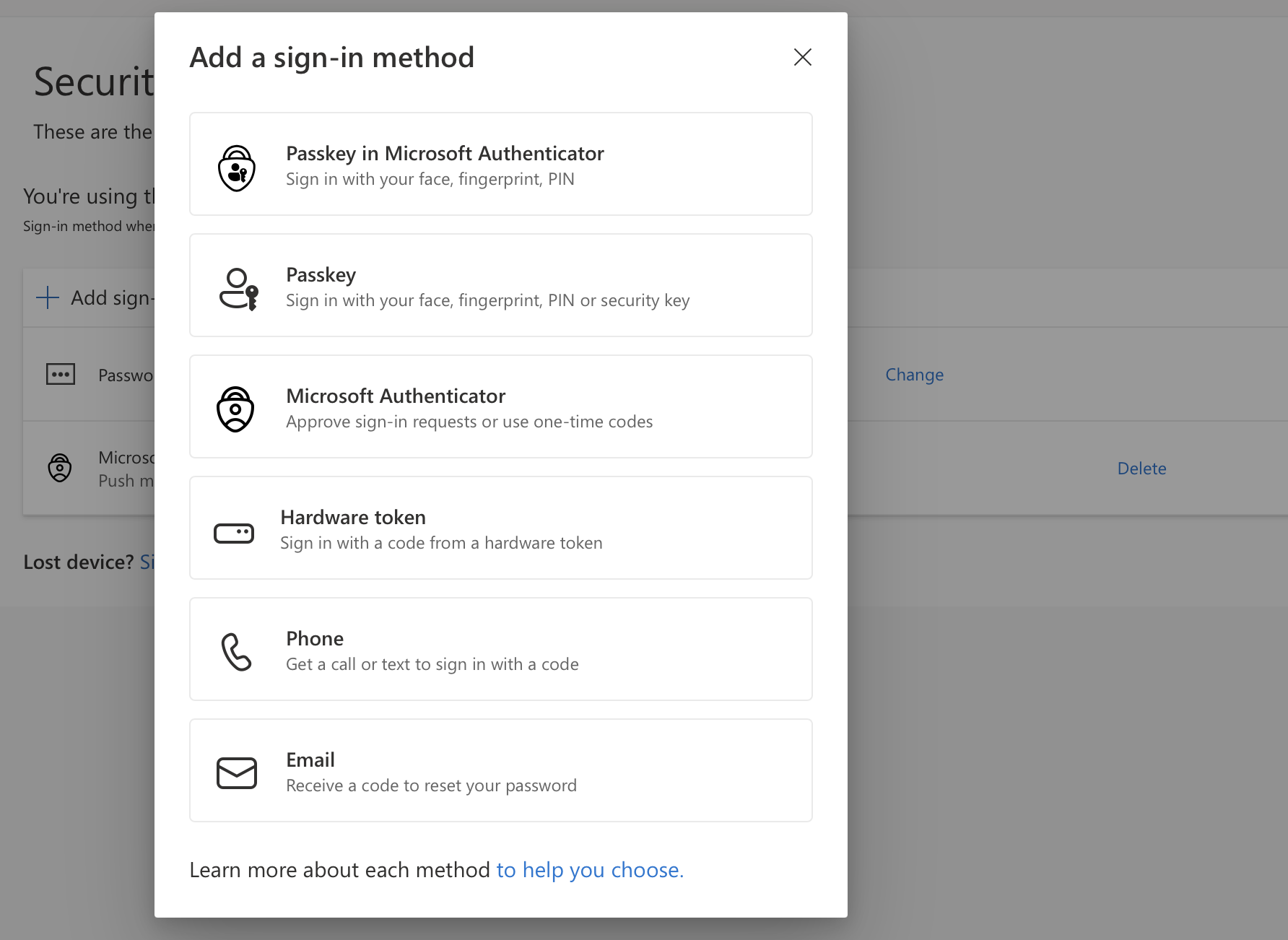Click 'Receive a code to reset your password'

coord(431,785)
